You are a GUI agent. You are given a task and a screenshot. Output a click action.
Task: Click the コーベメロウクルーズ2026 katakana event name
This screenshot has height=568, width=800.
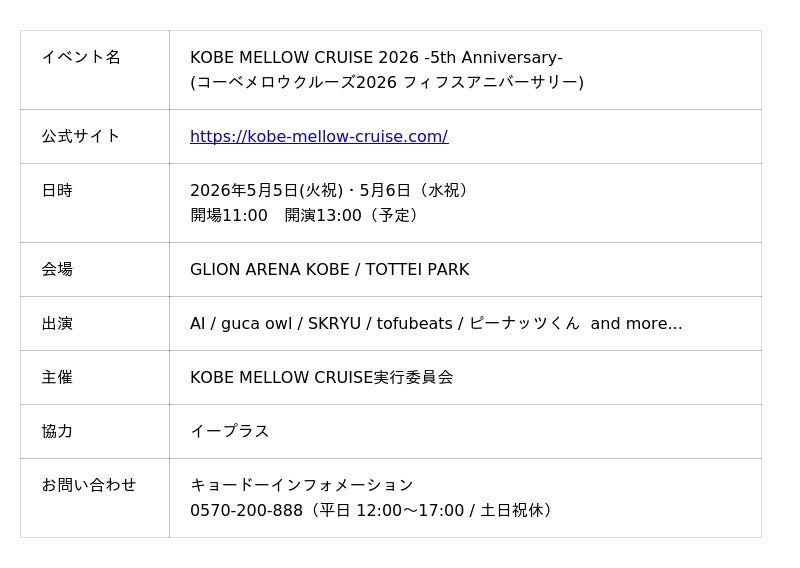386,82
